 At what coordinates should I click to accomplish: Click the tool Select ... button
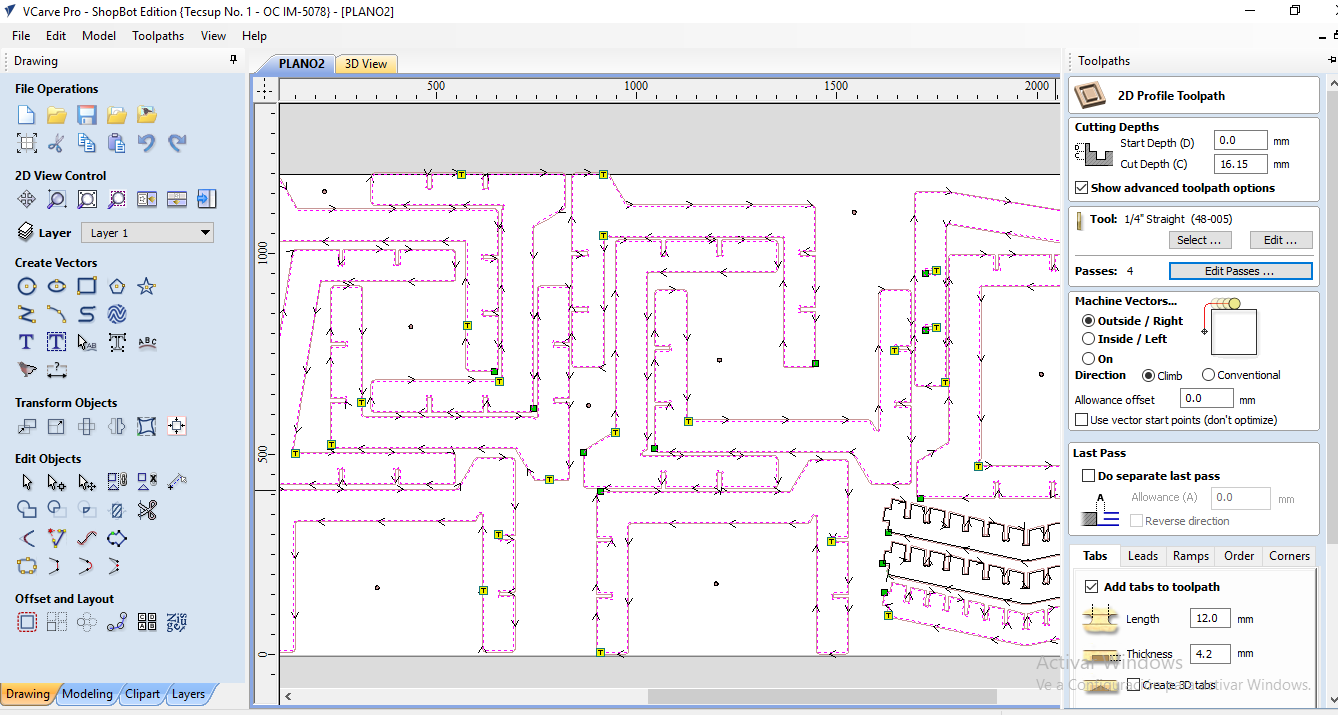point(1199,240)
